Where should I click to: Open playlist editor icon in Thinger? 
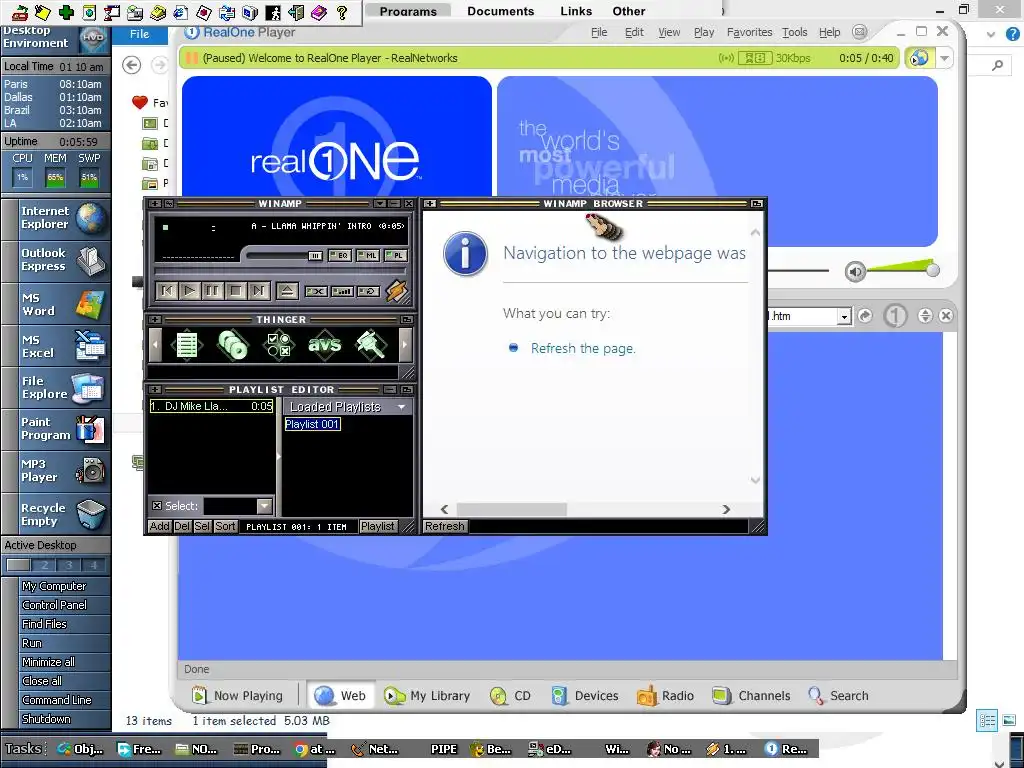click(x=187, y=344)
